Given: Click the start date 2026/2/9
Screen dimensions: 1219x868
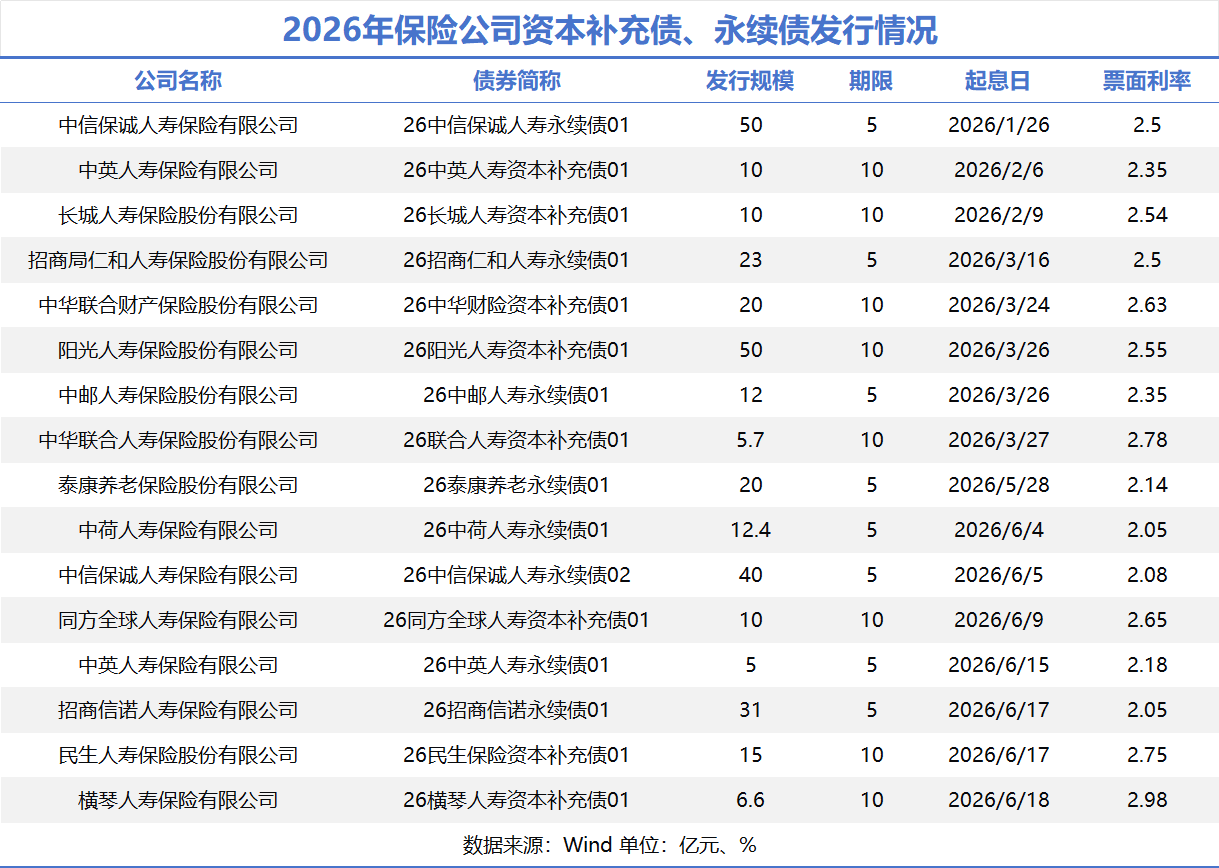Looking at the screenshot, I should click(998, 215).
